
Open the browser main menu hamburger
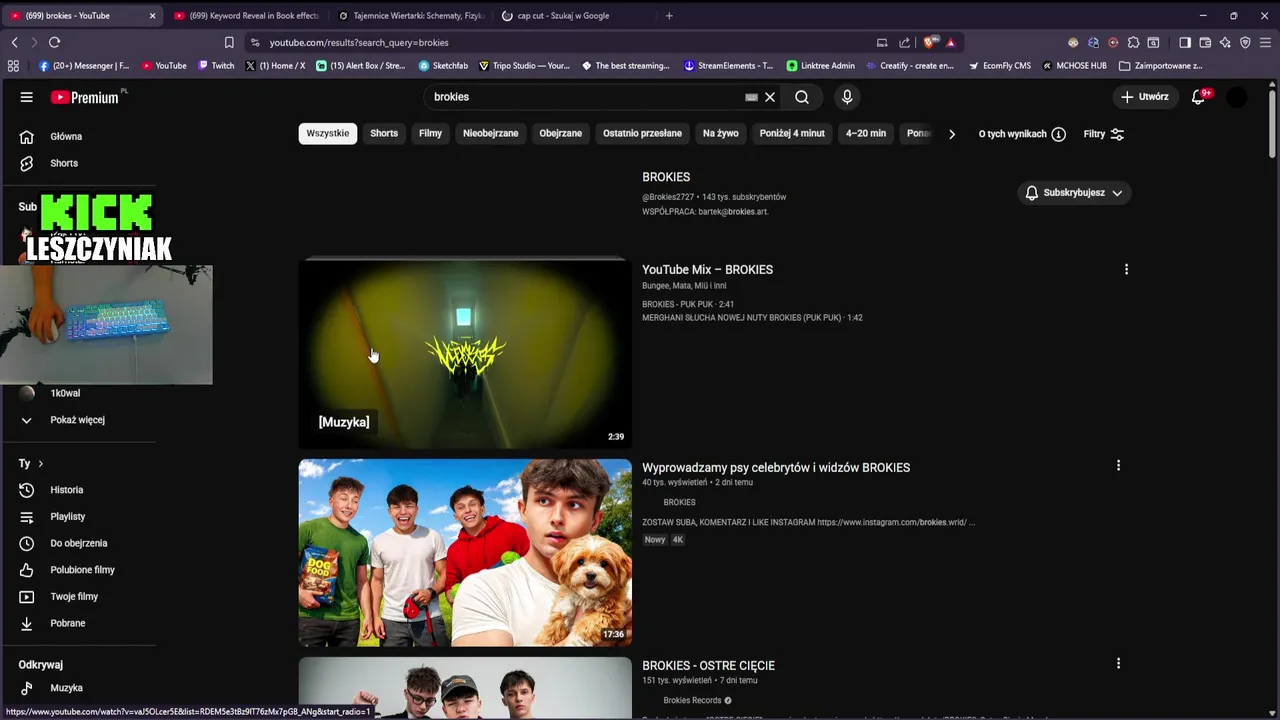coord(1265,43)
